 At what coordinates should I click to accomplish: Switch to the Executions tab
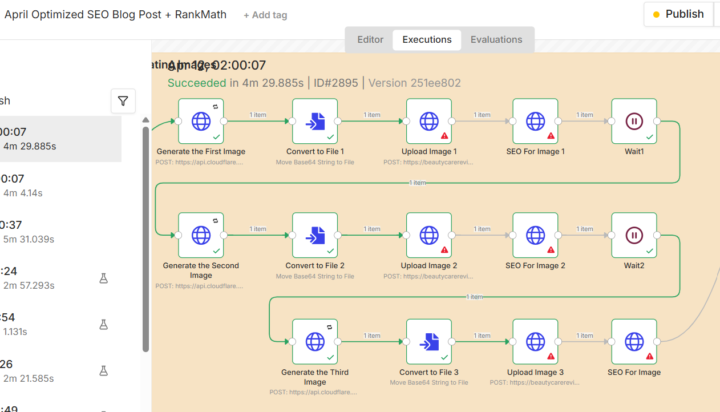tap(427, 40)
